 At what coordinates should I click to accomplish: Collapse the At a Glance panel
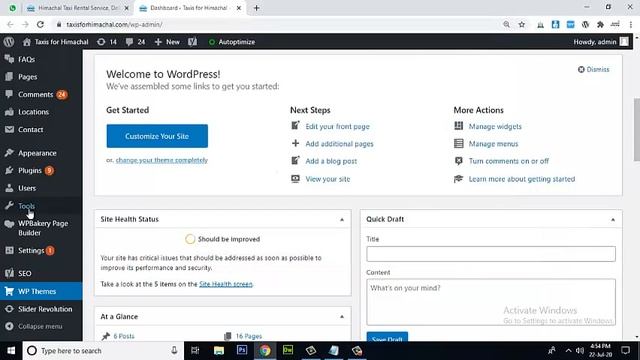tap(342, 317)
